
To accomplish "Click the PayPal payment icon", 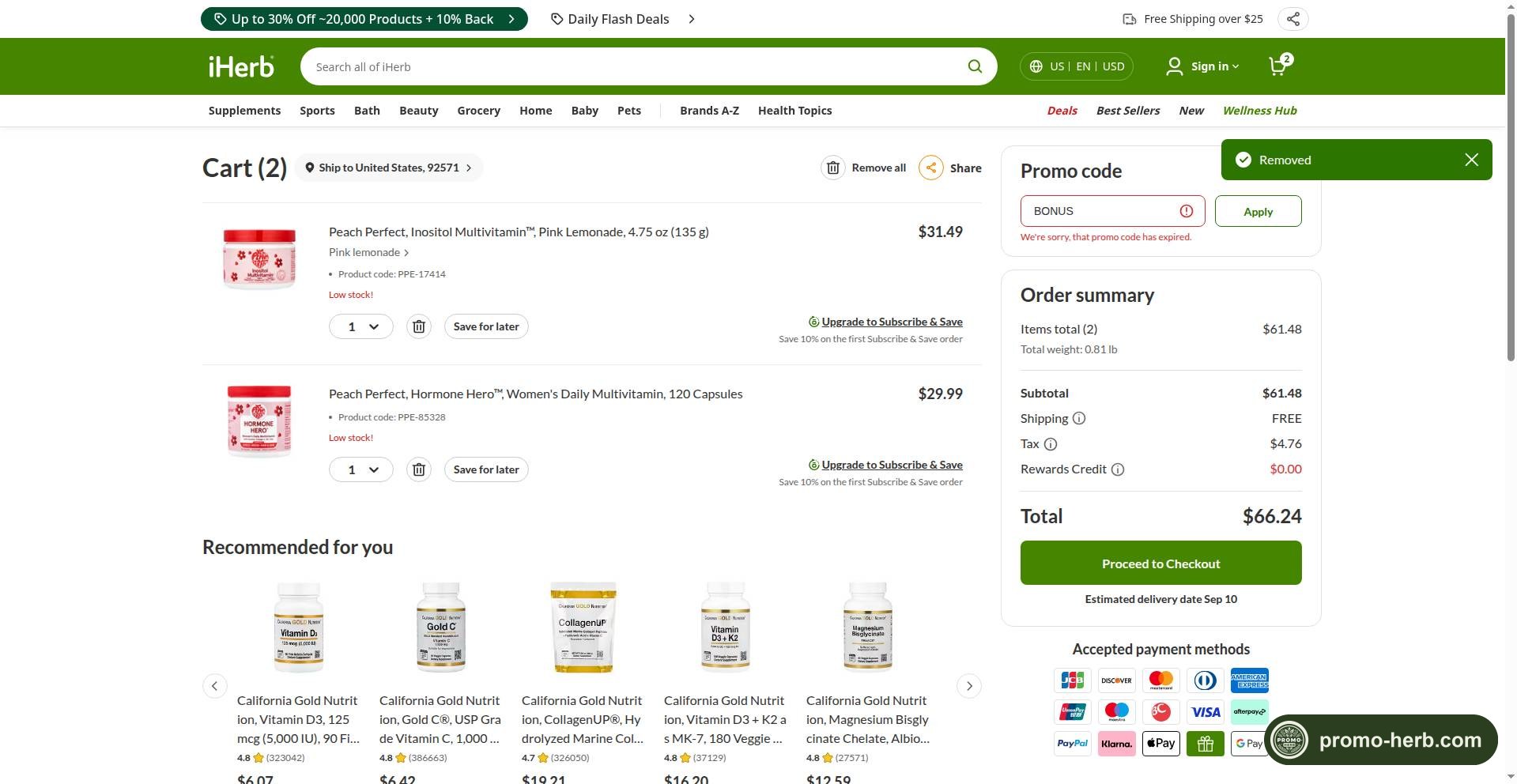I will point(1073,744).
